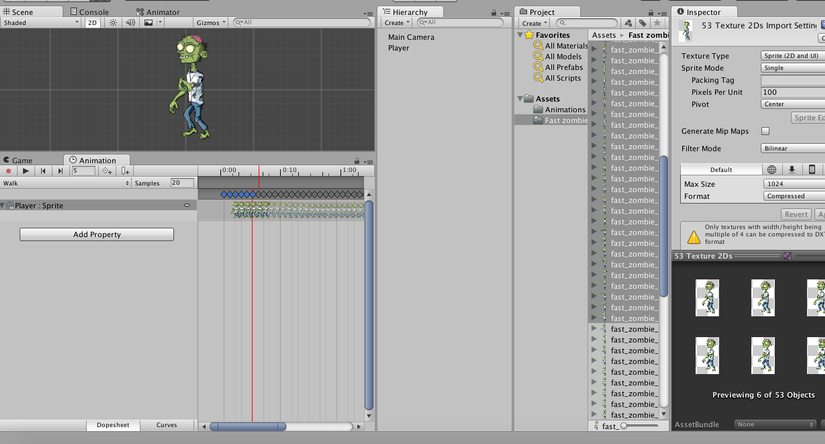
Task: Select the Scene tab
Action: tap(18, 12)
